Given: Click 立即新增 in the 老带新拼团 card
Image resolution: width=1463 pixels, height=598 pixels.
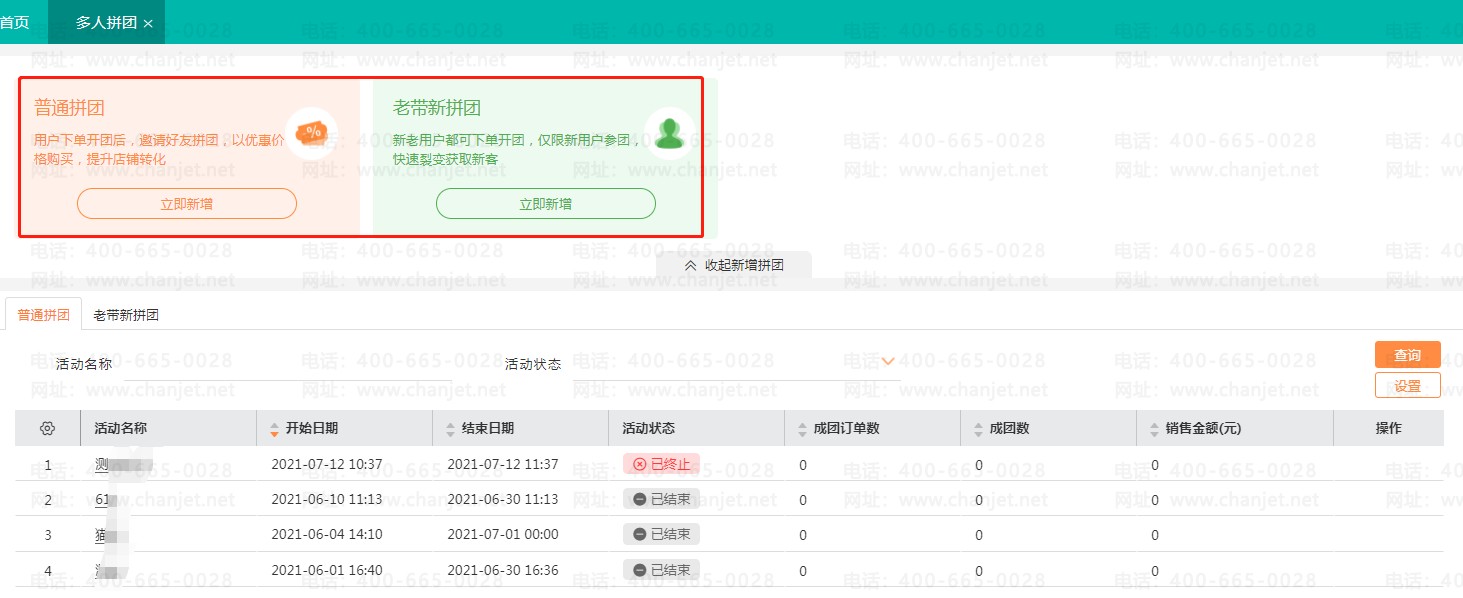Looking at the screenshot, I should [546, 204].
